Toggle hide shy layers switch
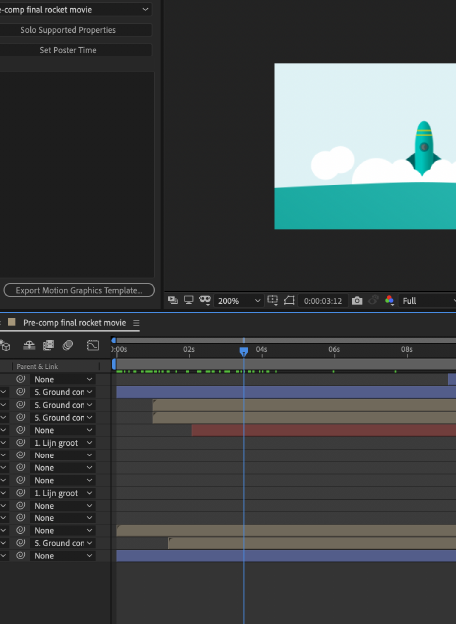The height and width of the screenshot is (624, 456). pos(29,345)
